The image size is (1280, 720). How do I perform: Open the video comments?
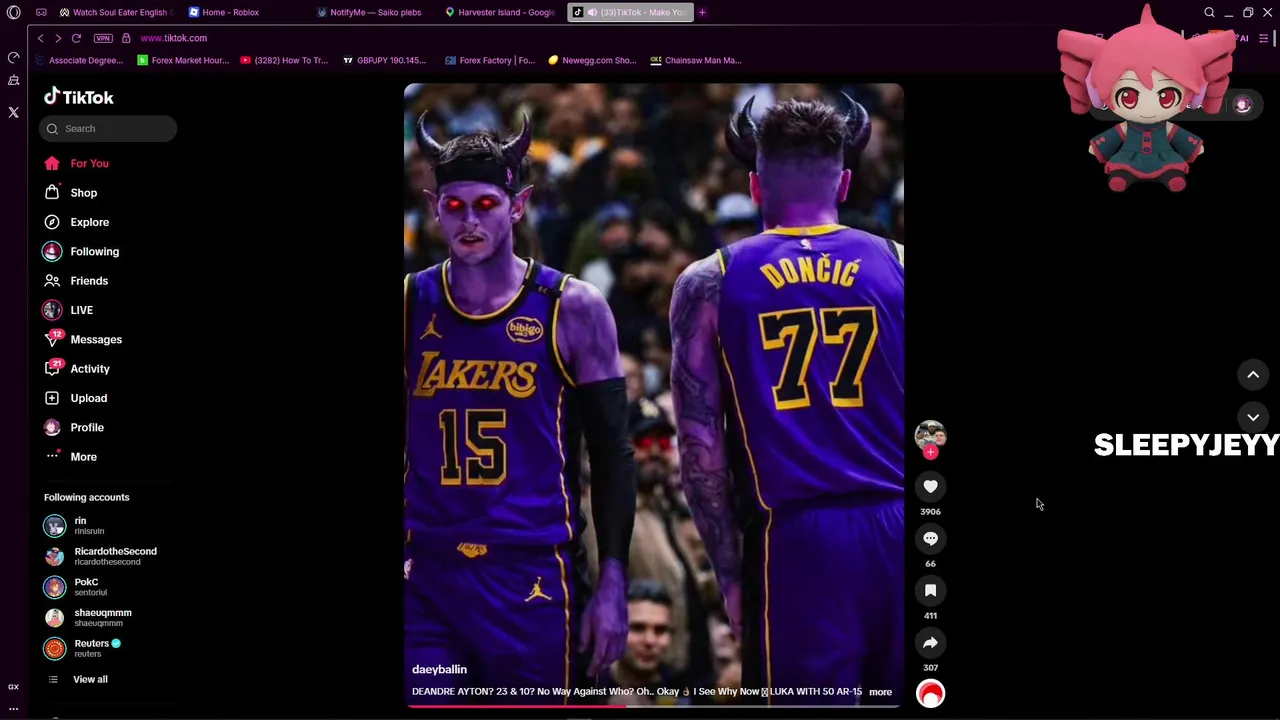click(930, 538)
